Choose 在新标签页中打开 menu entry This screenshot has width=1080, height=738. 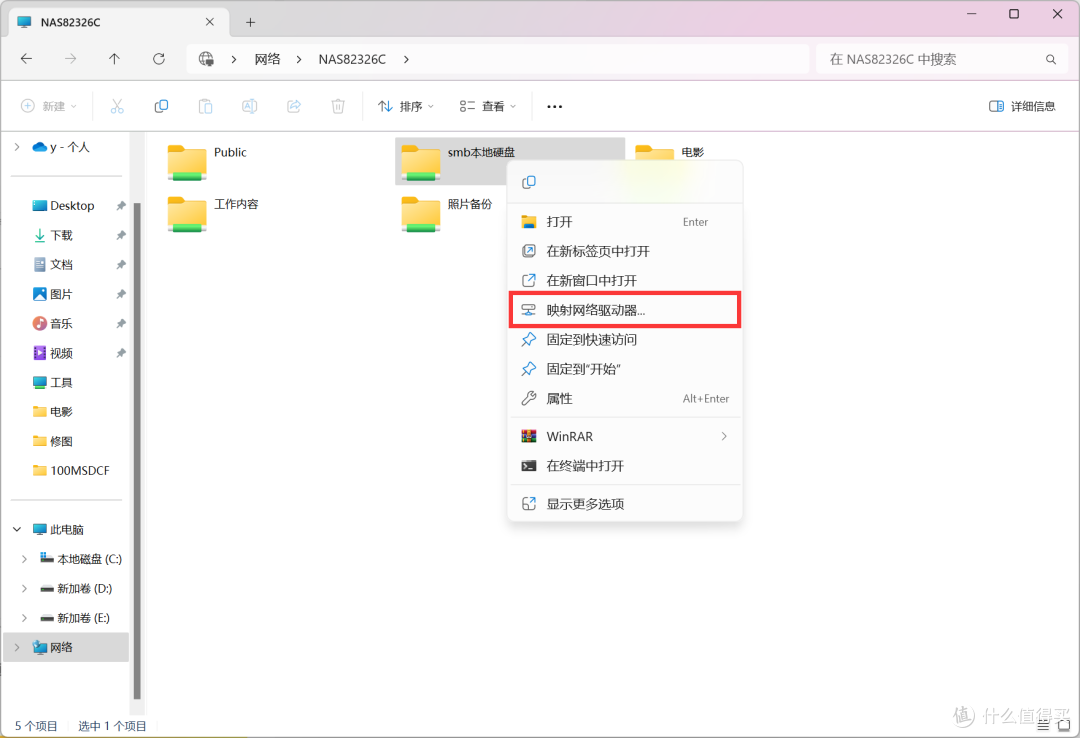(x=625, y=251)
